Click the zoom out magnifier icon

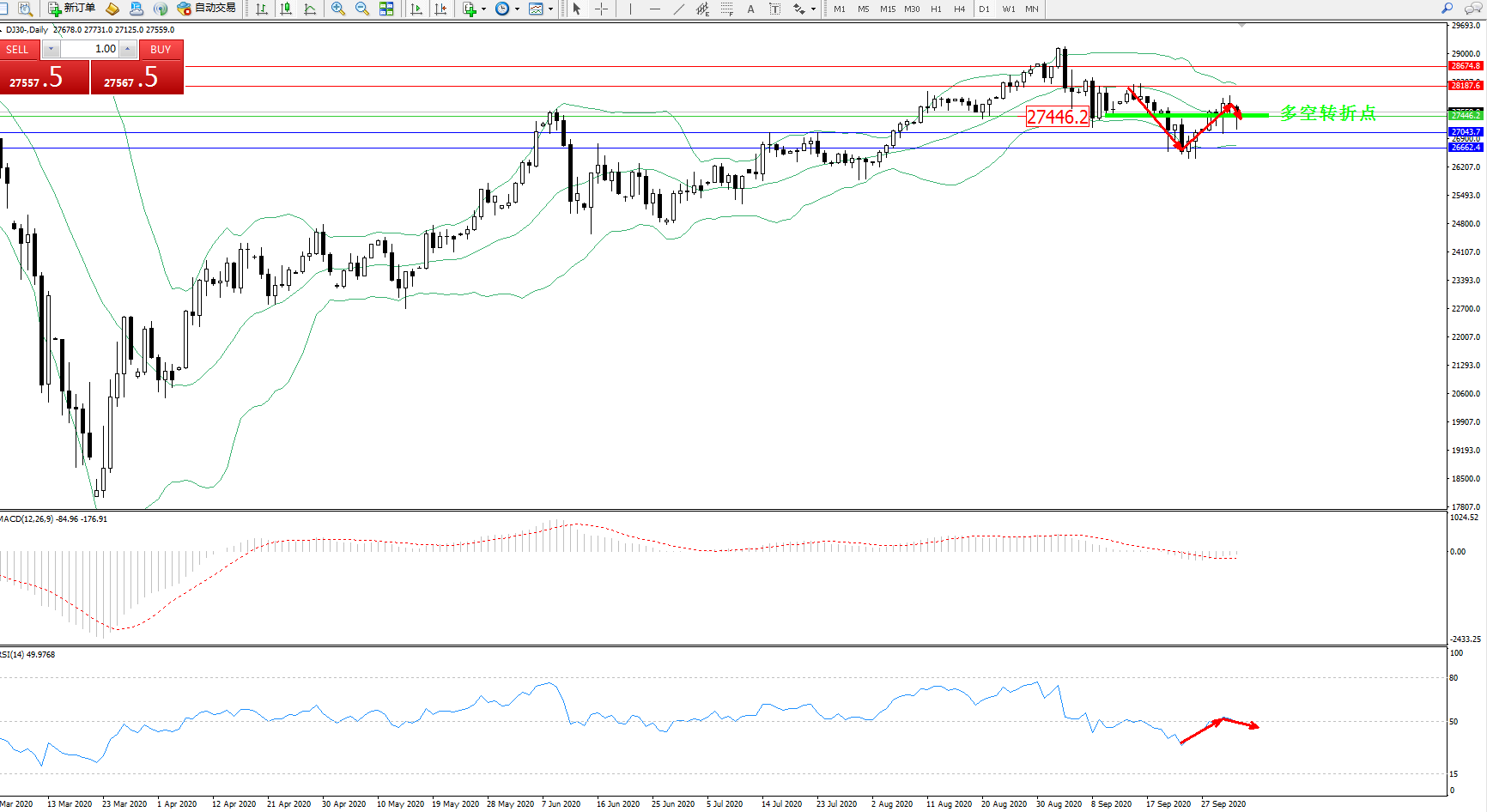362,9
